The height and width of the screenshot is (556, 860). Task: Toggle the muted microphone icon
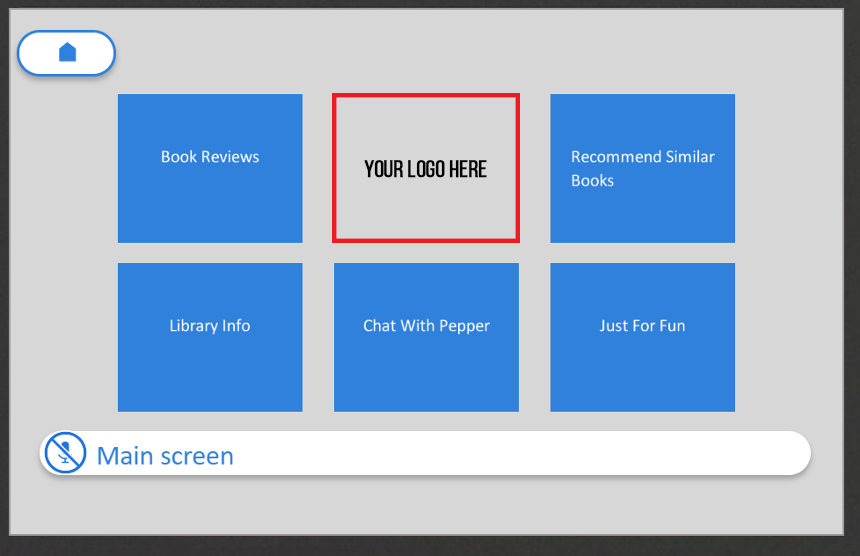65,453
